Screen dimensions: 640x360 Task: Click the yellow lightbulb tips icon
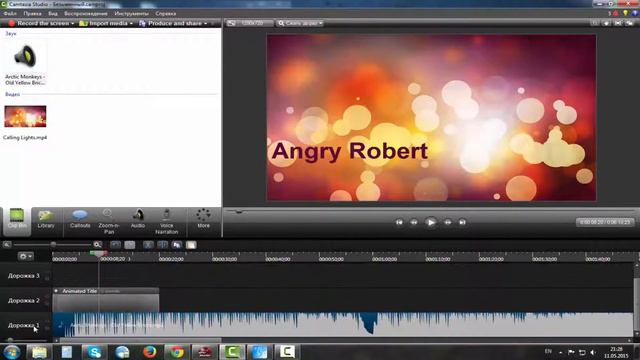[625, 13]
